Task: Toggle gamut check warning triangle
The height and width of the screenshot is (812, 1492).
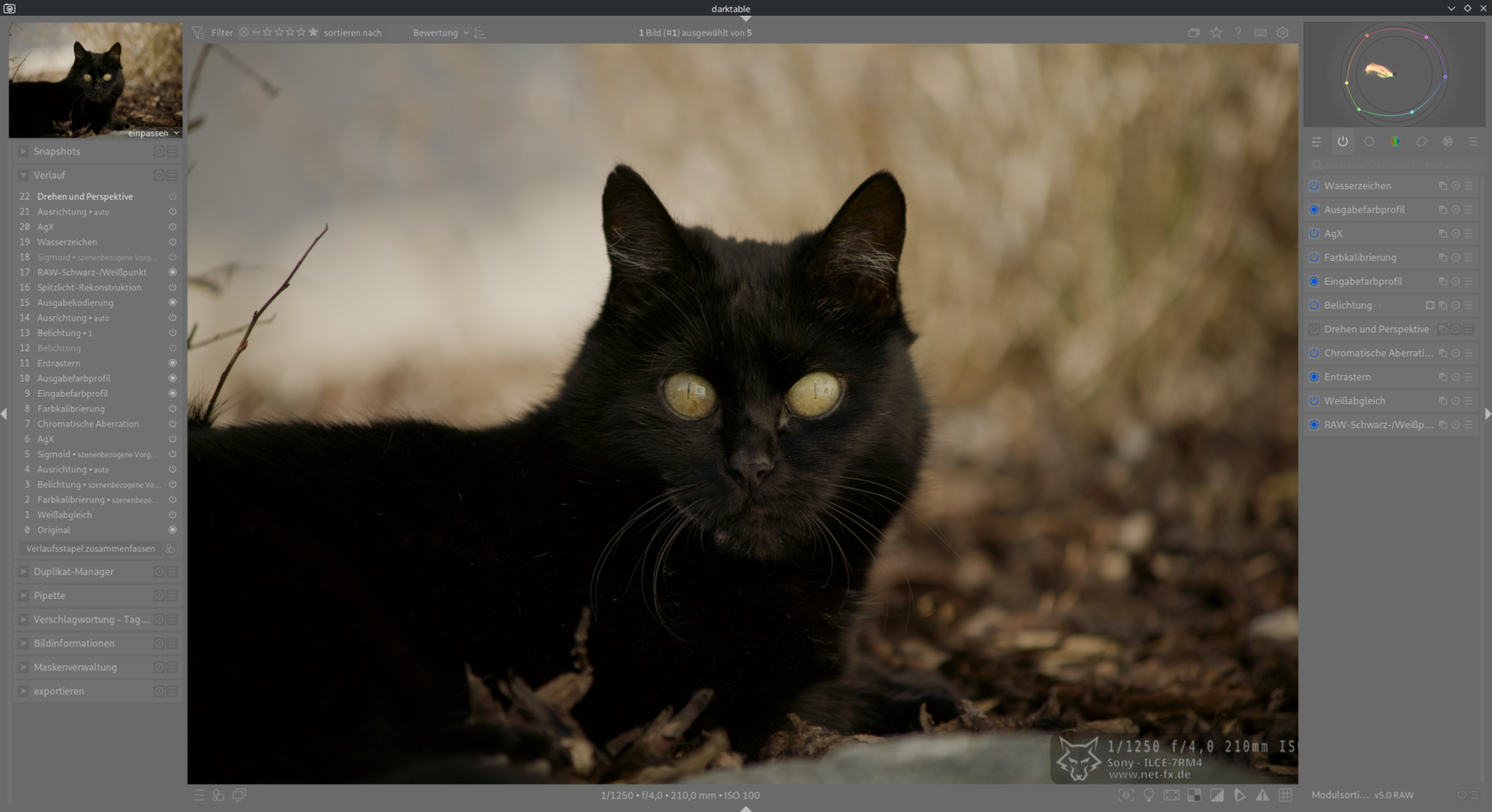Action: (1262, 795)
